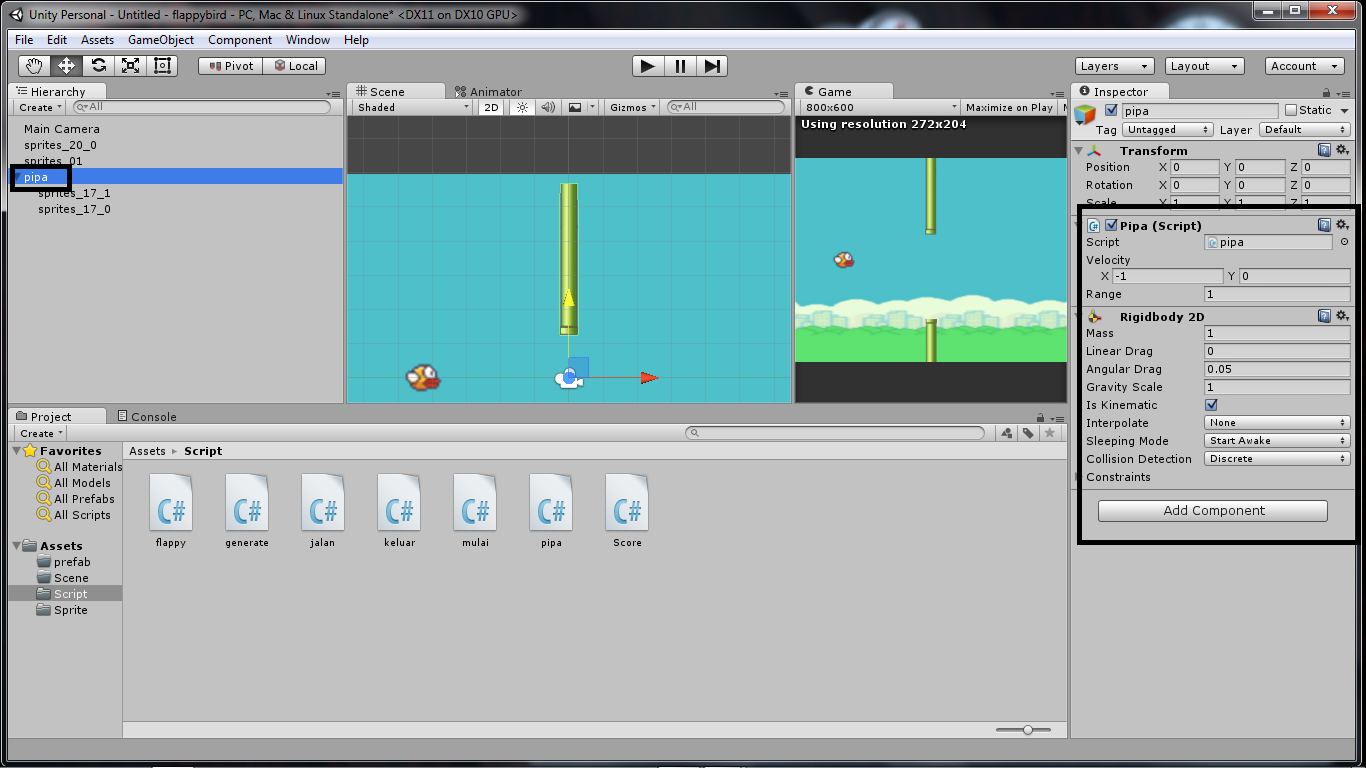Toggle Maximize on Play
Screen dimensions: 1366x768
point(1009,107)
